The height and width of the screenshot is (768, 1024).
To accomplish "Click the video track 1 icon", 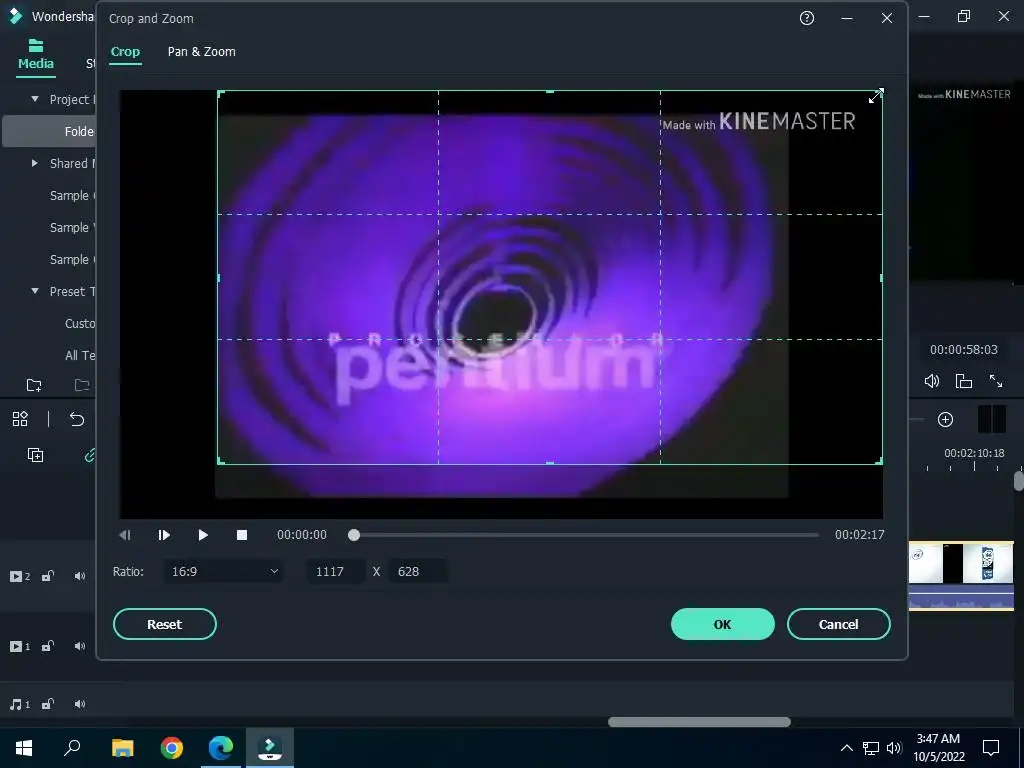I will coord(20,647).
